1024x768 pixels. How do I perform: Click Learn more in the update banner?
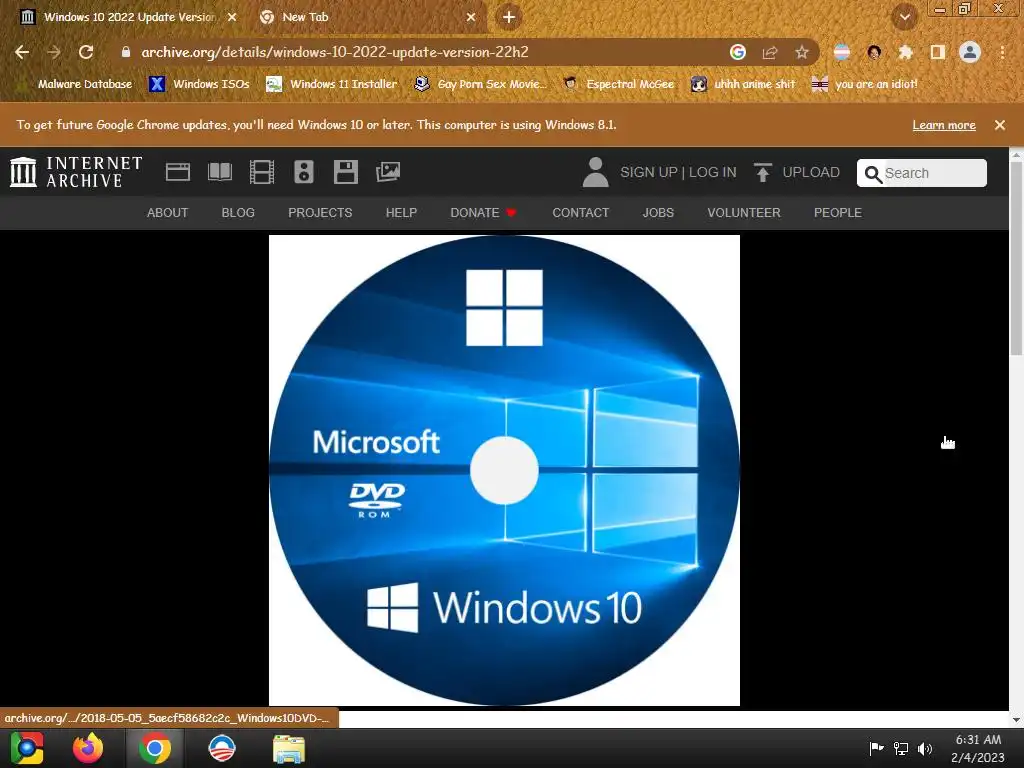tap(944, 125)
